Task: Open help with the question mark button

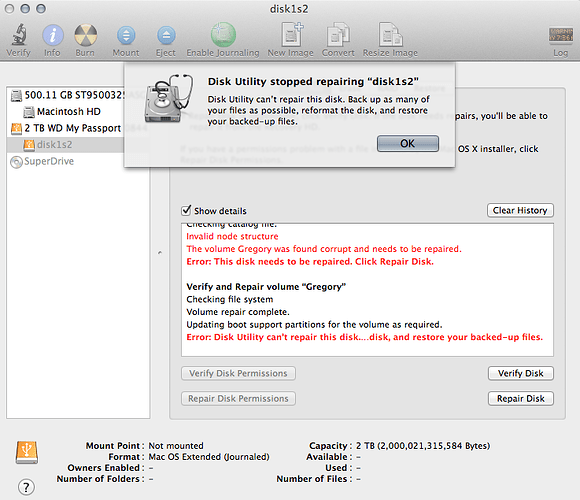Action: (26, 487)
